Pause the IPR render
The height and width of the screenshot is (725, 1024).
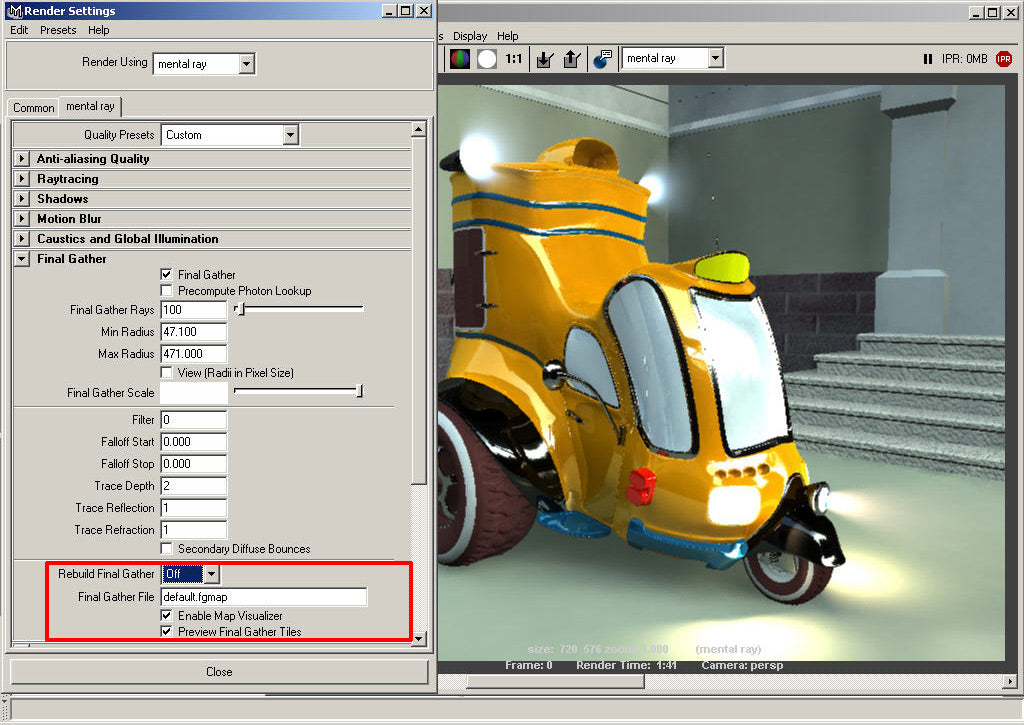[928, 59]
